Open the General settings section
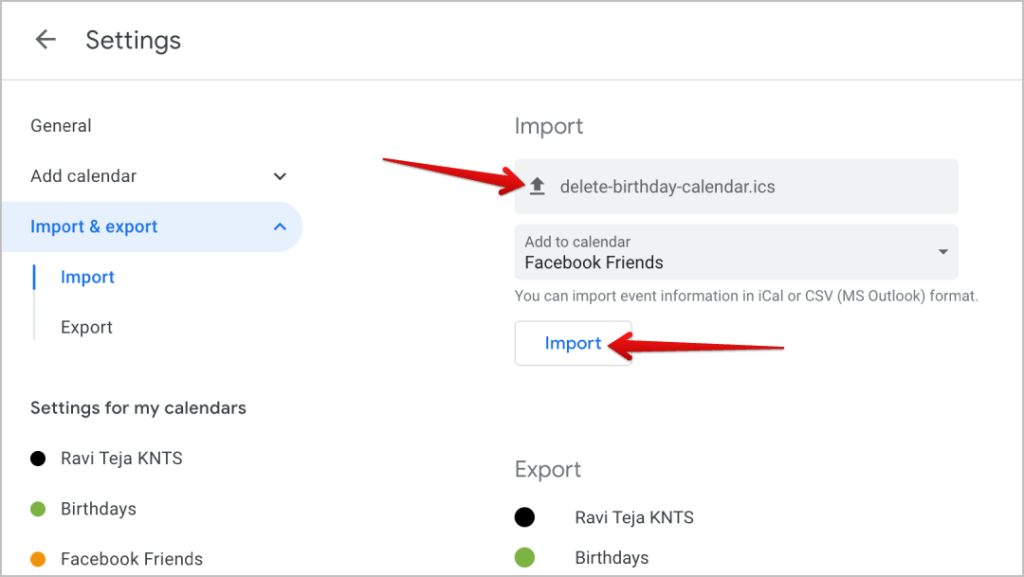This screenshot has width=1024, height=577. click(61, 125)
